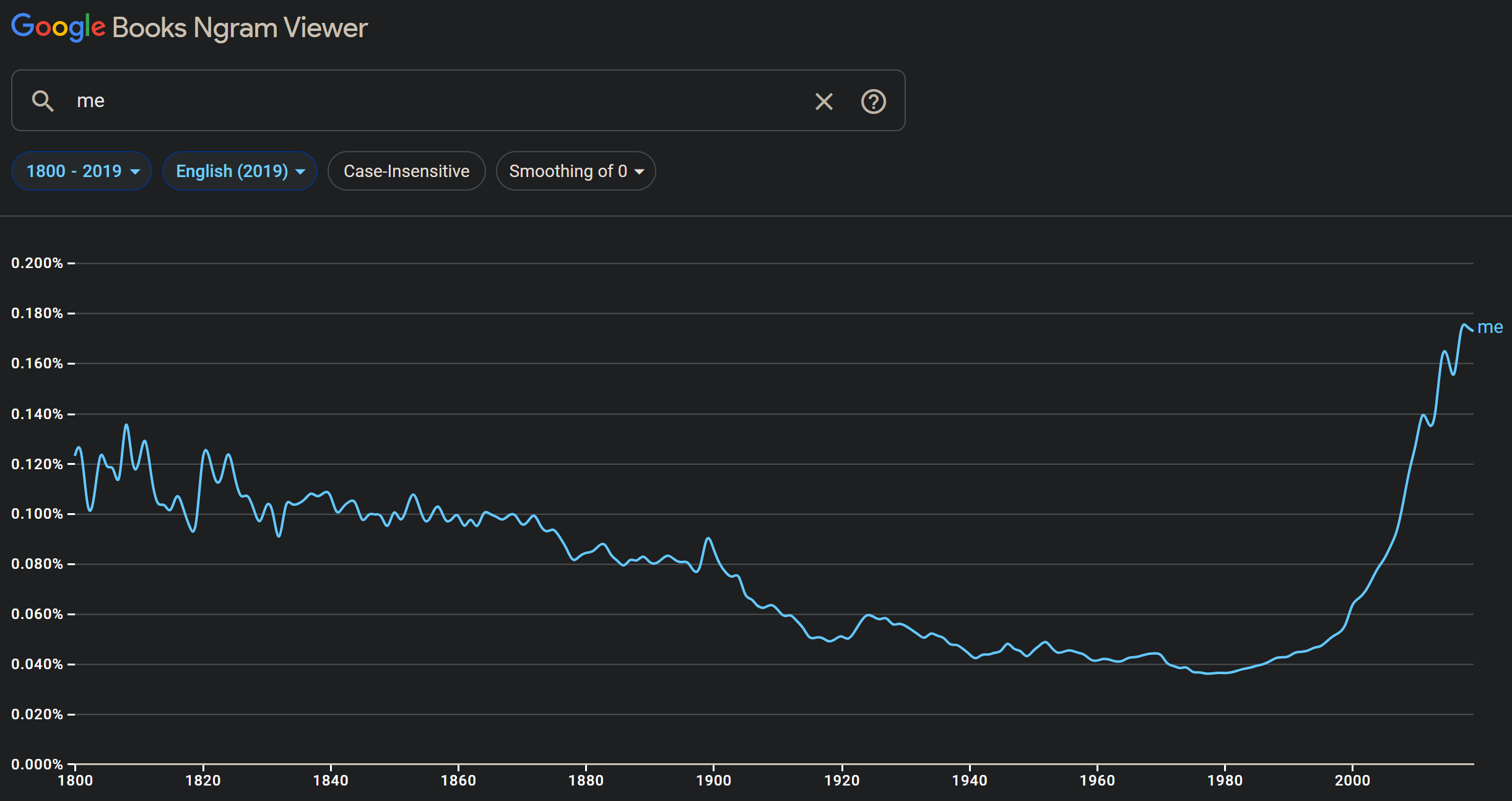Click the 0.200% y-axis label

(x=37, y=263)
